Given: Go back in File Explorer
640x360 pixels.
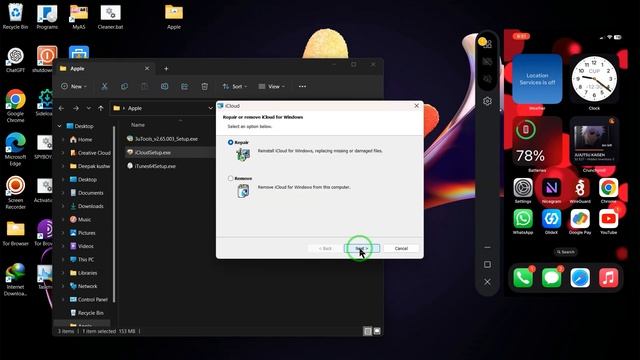Looking at the screenshot, I should pos(61,108).
